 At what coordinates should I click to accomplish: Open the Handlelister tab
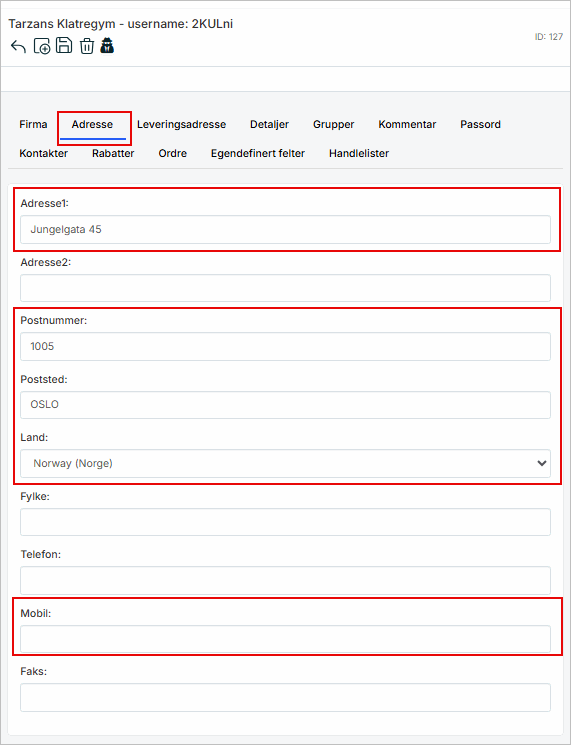359,153
